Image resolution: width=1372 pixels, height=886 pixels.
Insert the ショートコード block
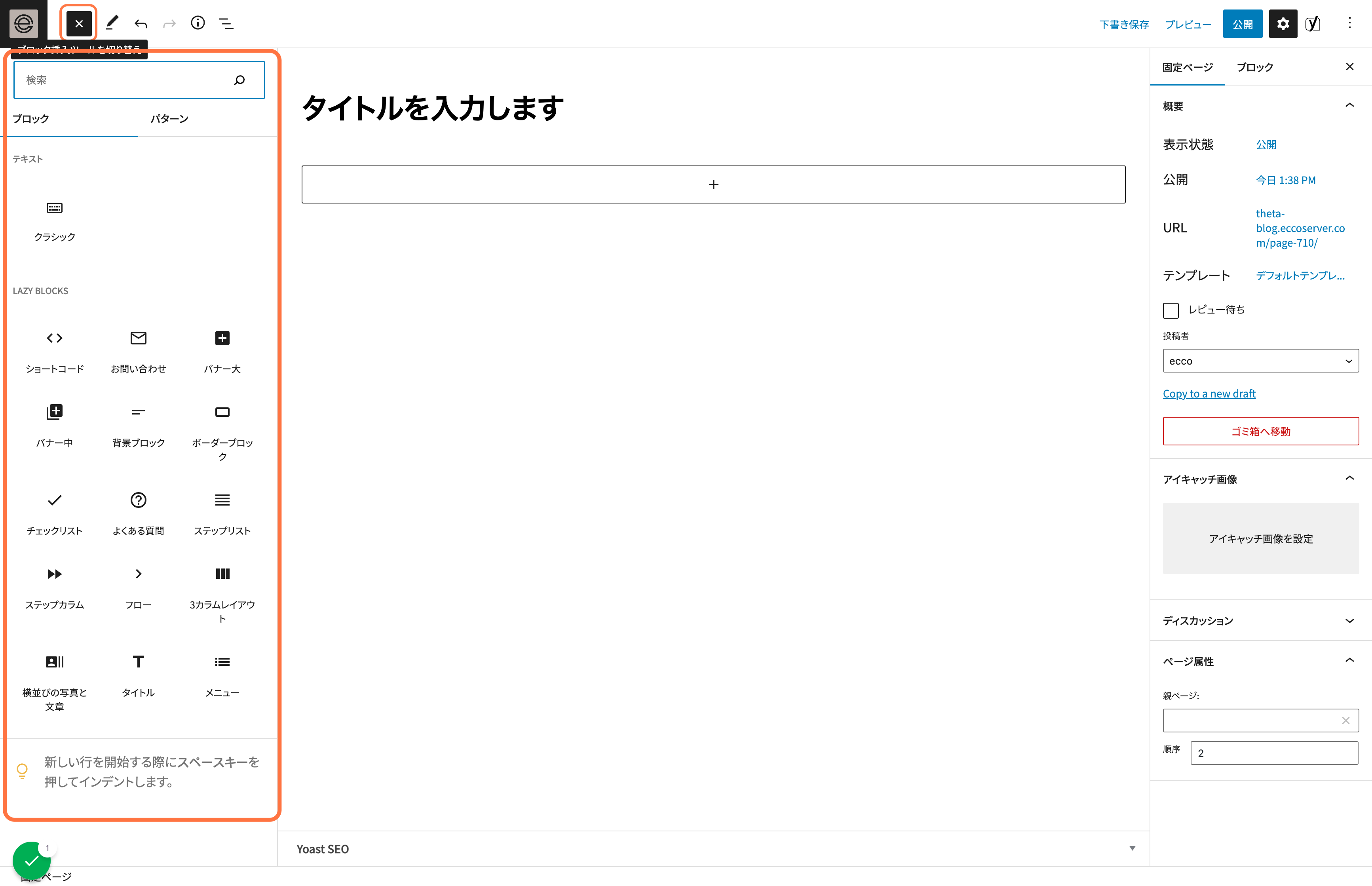click(x=55, y=352)
